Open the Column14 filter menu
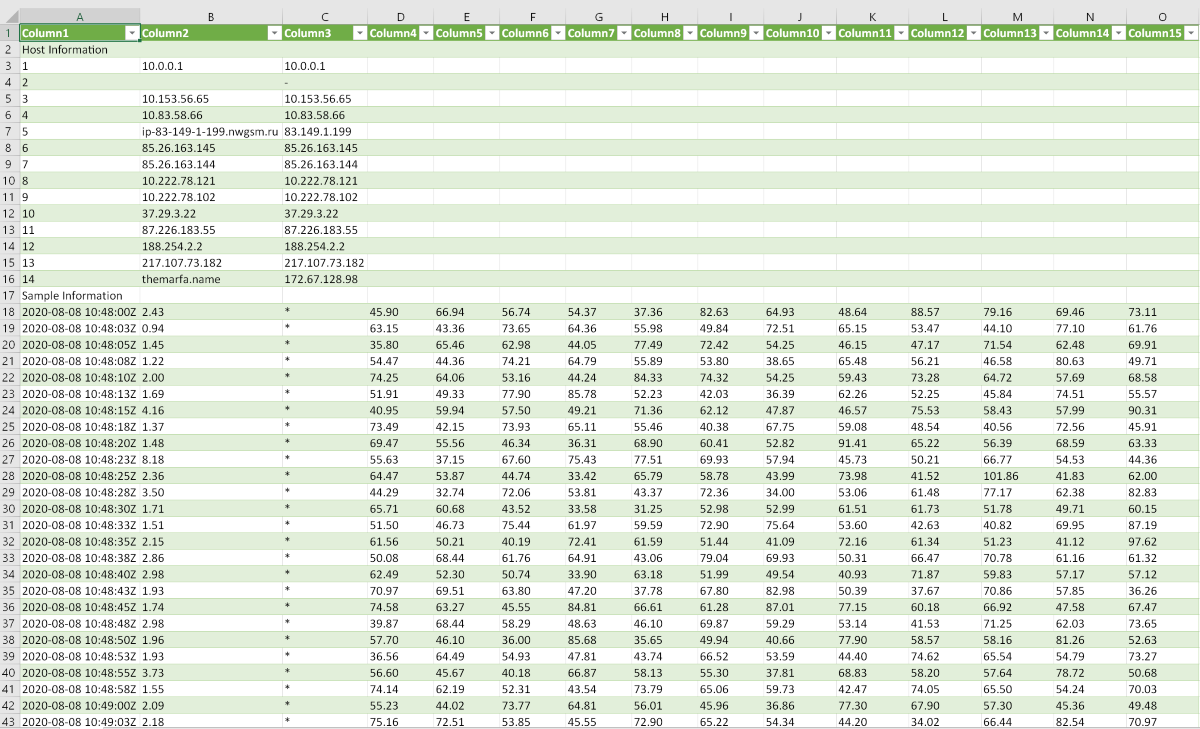Viewport: 1200px width, 729px height. tap(1117, 33)
